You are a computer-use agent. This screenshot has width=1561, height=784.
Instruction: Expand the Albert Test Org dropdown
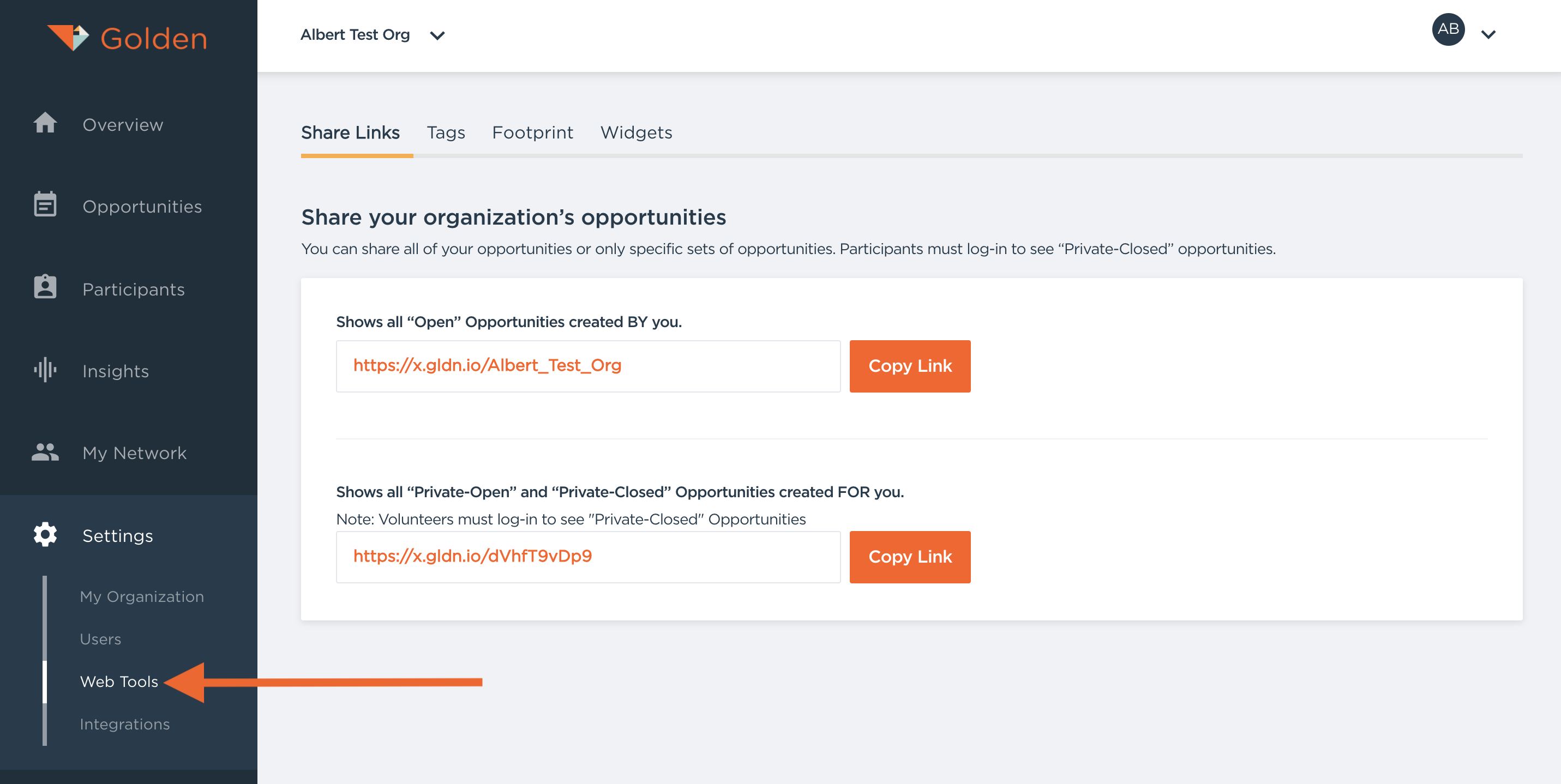click(436, 36)
